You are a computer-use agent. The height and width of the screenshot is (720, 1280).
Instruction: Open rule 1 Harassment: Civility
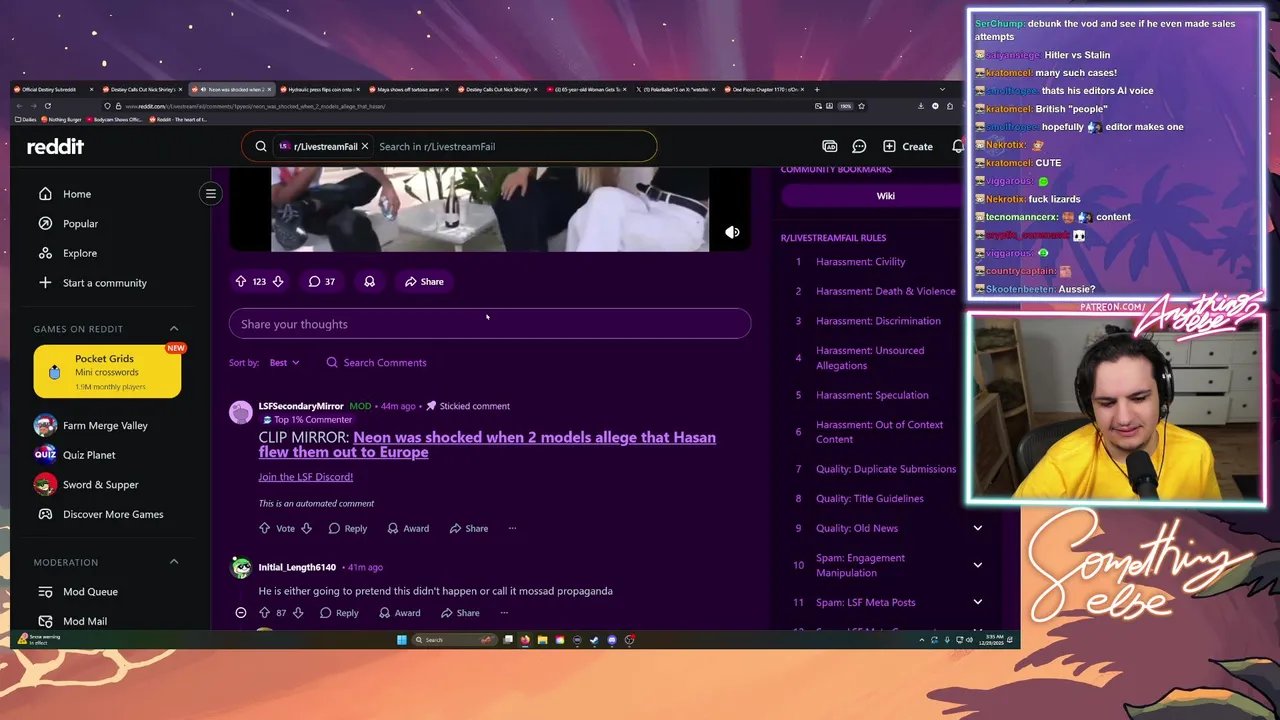click(x=860, y=262)
